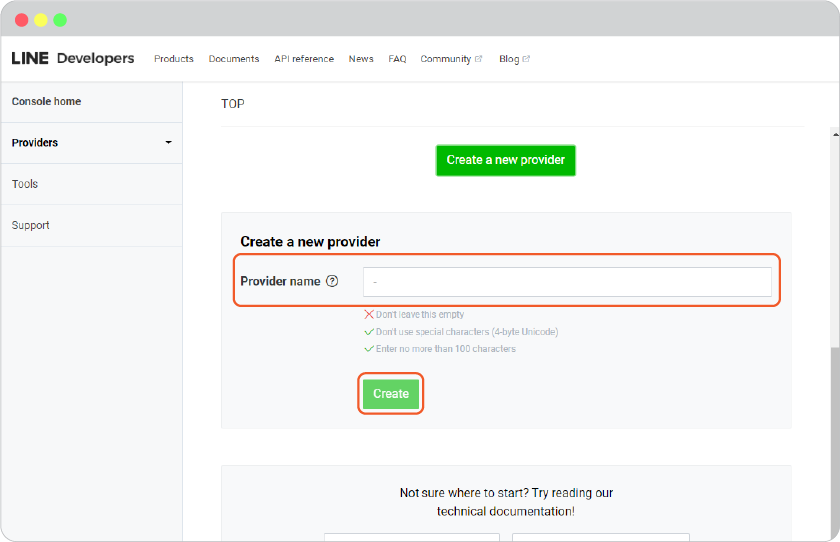Open the Products menu
Viewport: 840px width, 542px height.
point(174,59)
